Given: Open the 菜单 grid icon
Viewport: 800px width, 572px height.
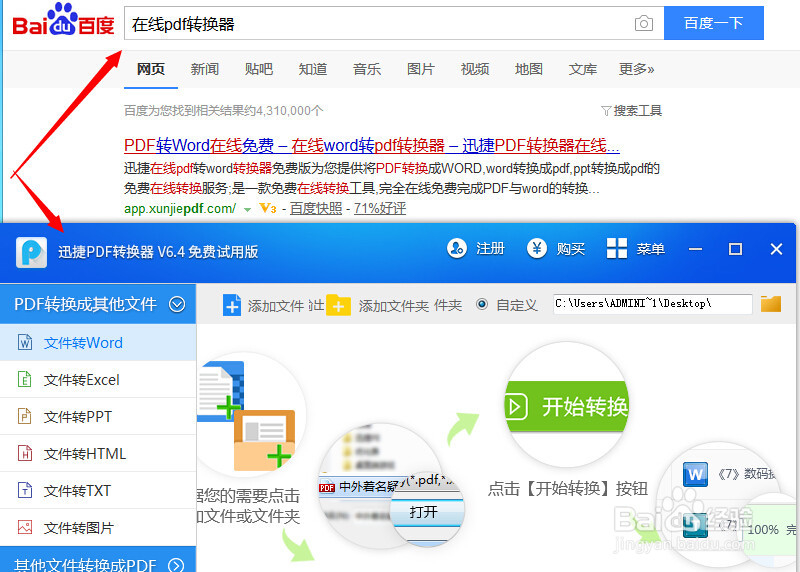Looking at the screenshot, I should pyautogui.click(x=617, y=248).
